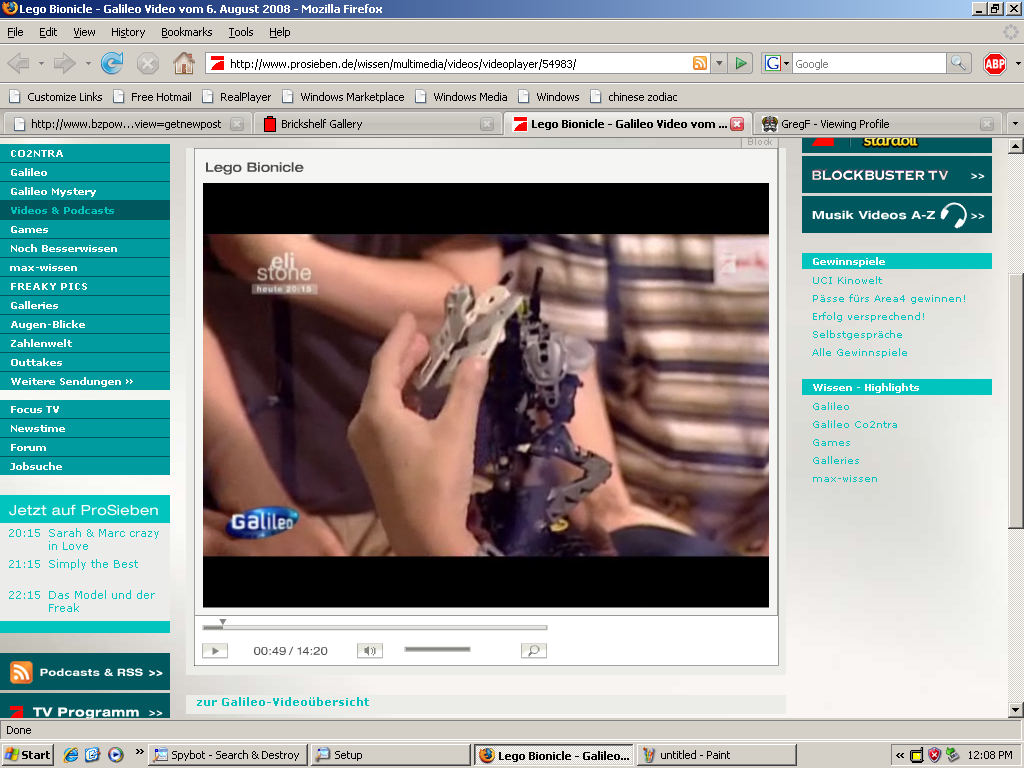Screen dimensions: 1024x768
Task: Click the BLOCKBUSTER TV banner
Action: [x=897, y=175]
